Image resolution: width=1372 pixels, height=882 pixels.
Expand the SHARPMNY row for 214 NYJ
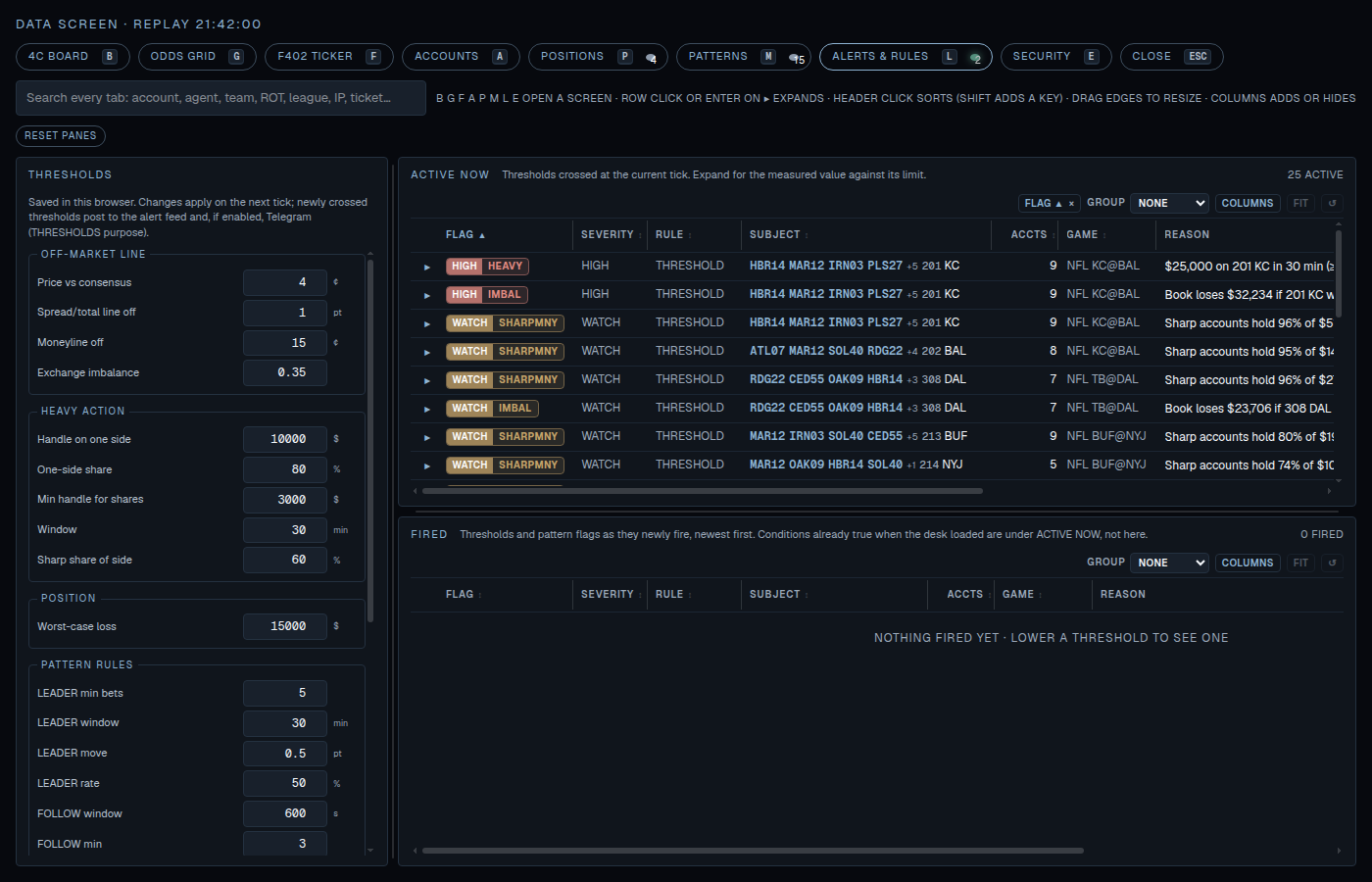coord(427,465)
